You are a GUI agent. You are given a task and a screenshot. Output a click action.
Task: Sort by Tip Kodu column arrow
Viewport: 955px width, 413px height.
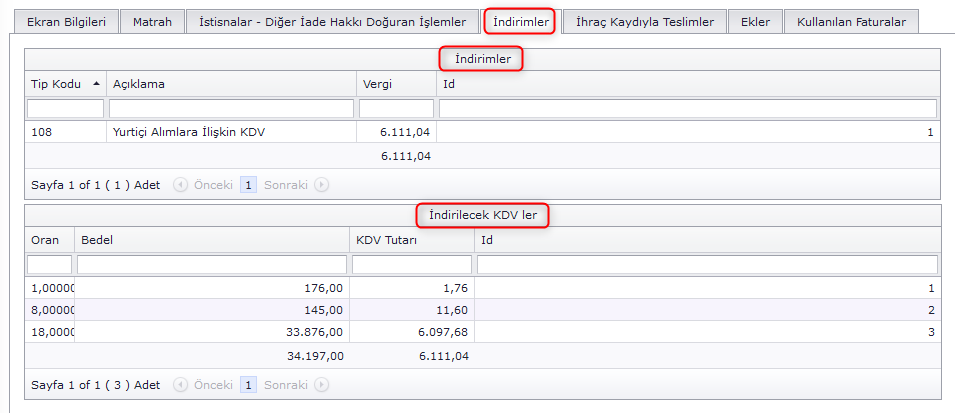(x=96, y=84)
